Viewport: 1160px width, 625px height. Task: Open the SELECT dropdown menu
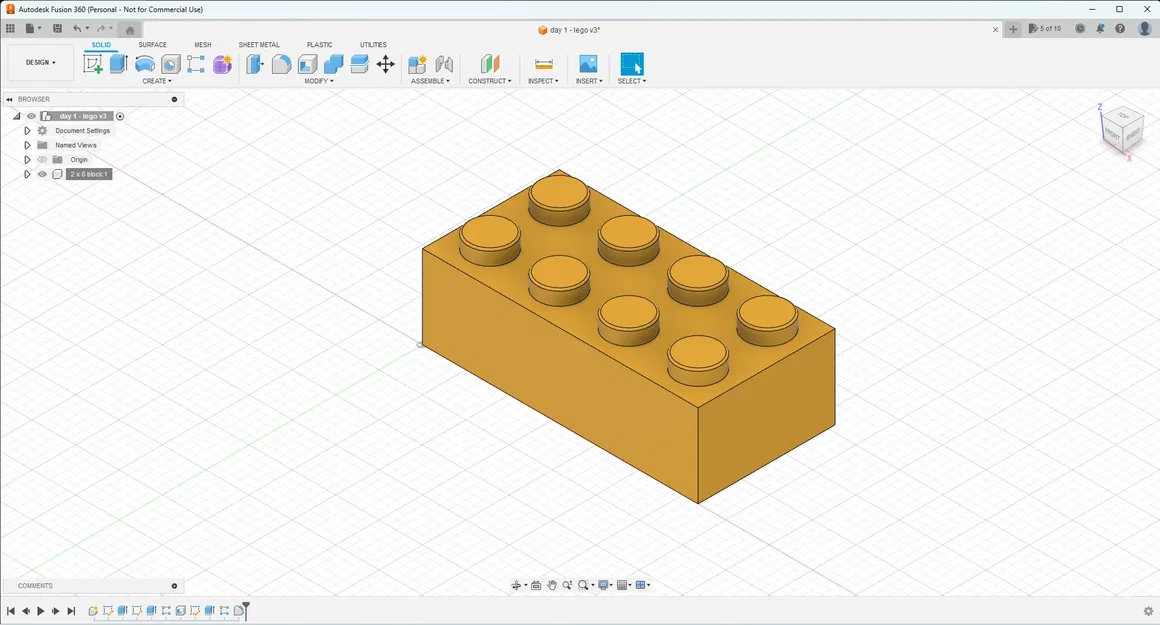point(632,81)
